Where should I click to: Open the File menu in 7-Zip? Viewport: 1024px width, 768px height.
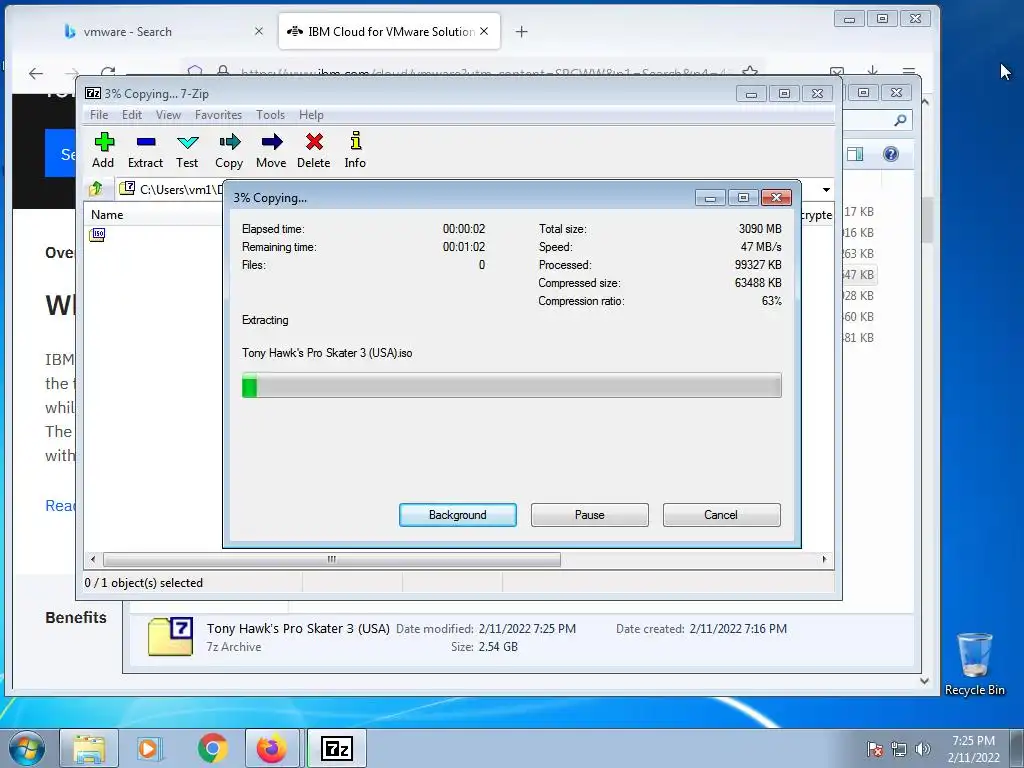click(x=99, y=115)
